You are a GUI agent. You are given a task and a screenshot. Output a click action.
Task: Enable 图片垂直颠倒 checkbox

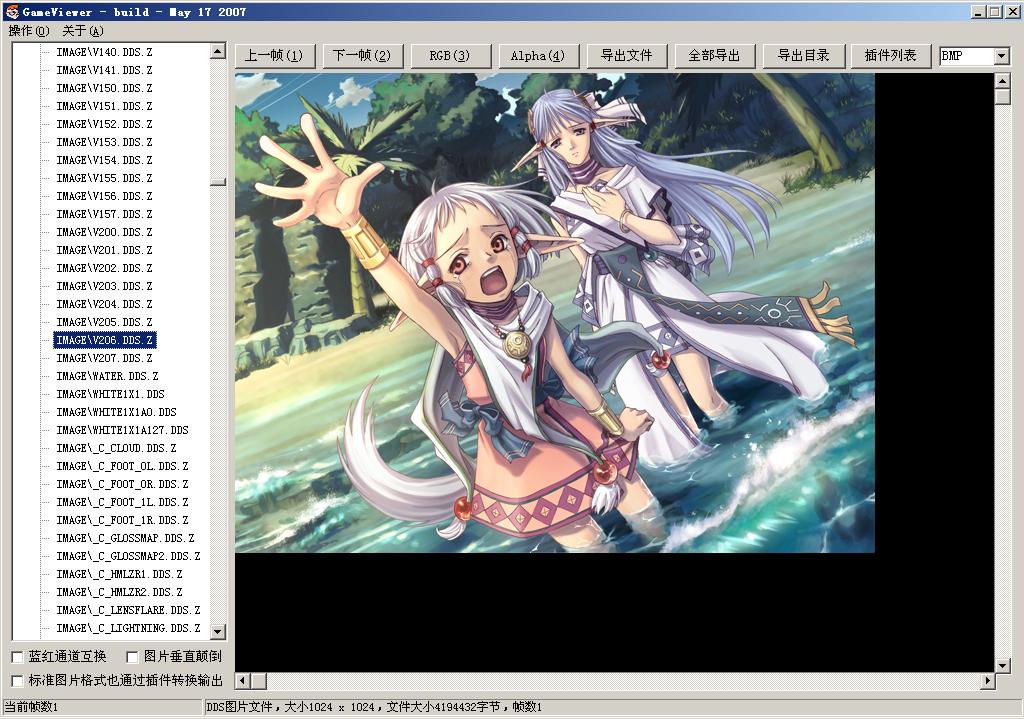pyautogui.click(x=133, y=657)
